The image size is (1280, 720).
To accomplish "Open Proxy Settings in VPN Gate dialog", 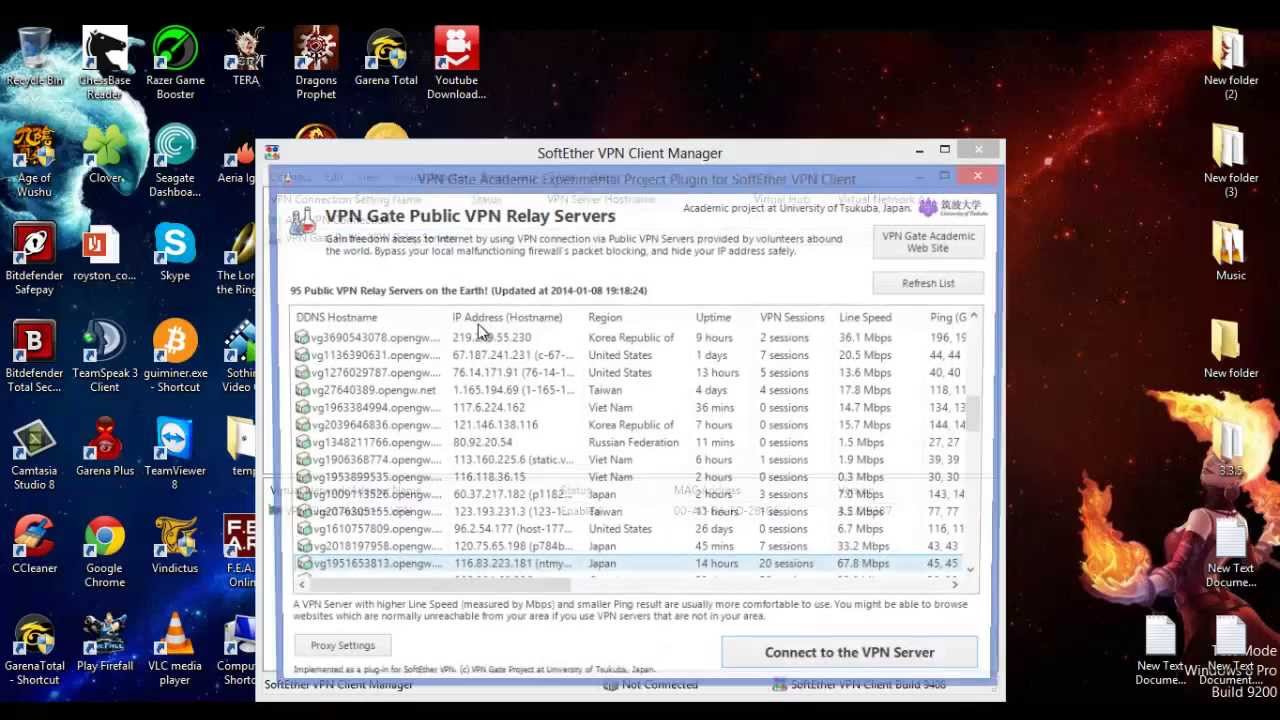I will [x=342, y=646].
